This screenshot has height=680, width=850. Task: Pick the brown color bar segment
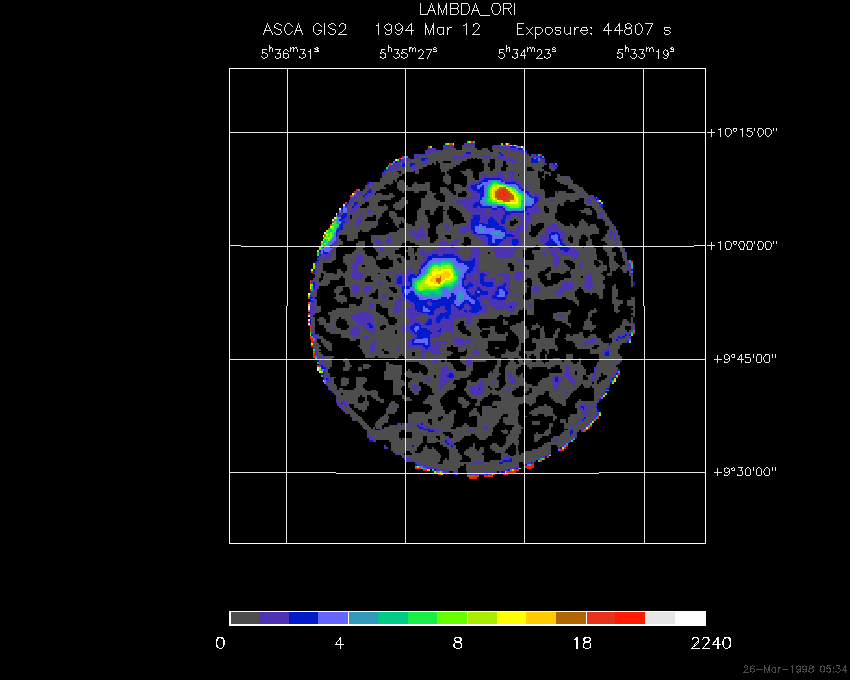pos(571,618)
